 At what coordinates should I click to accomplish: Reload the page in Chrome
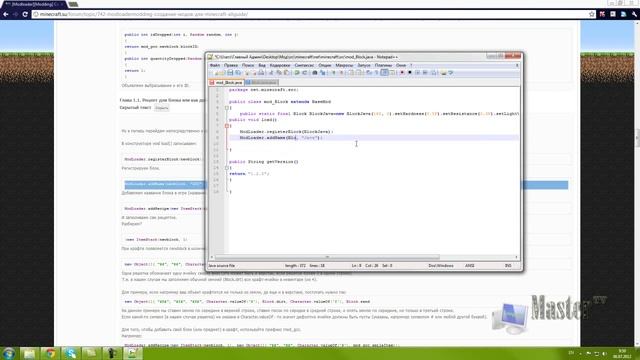tap(25, 14)
